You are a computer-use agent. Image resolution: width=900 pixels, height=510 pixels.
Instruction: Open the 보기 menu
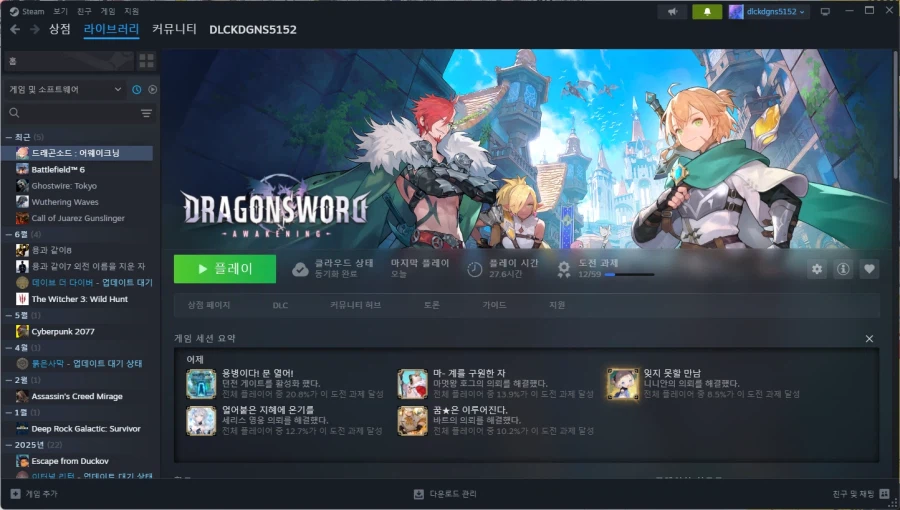point(60,11)
